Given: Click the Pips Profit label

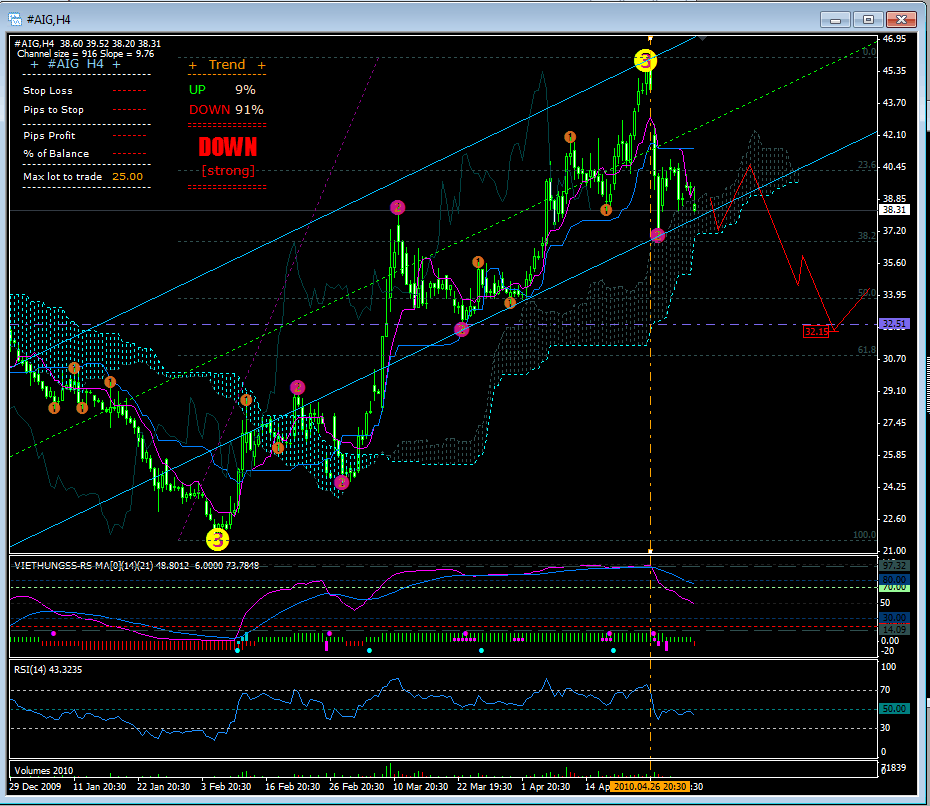Looking at the screenshot, I should (49, 136).
